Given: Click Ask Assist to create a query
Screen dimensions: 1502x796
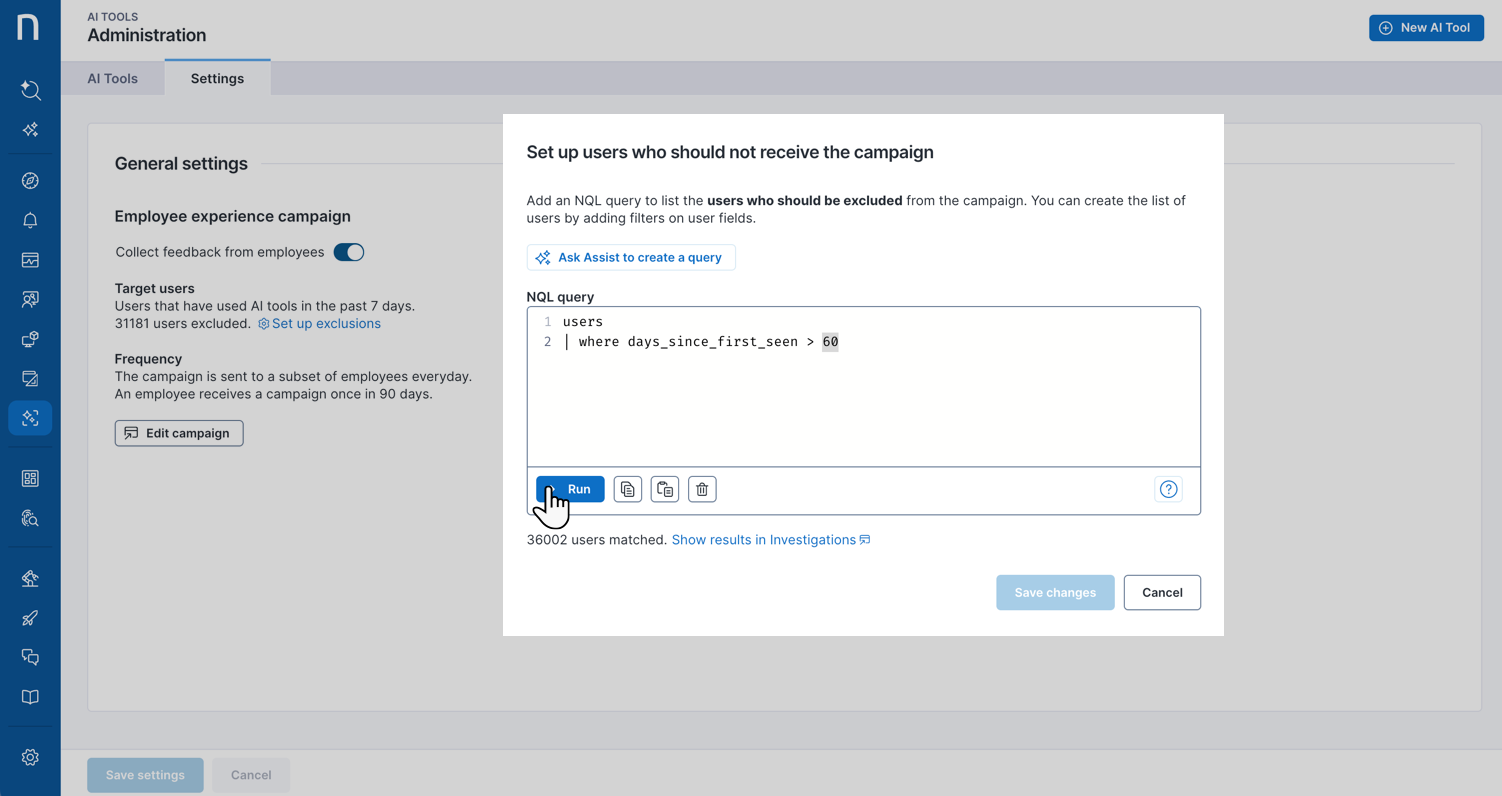Looking at the screenshot, I should click(631, 257).
